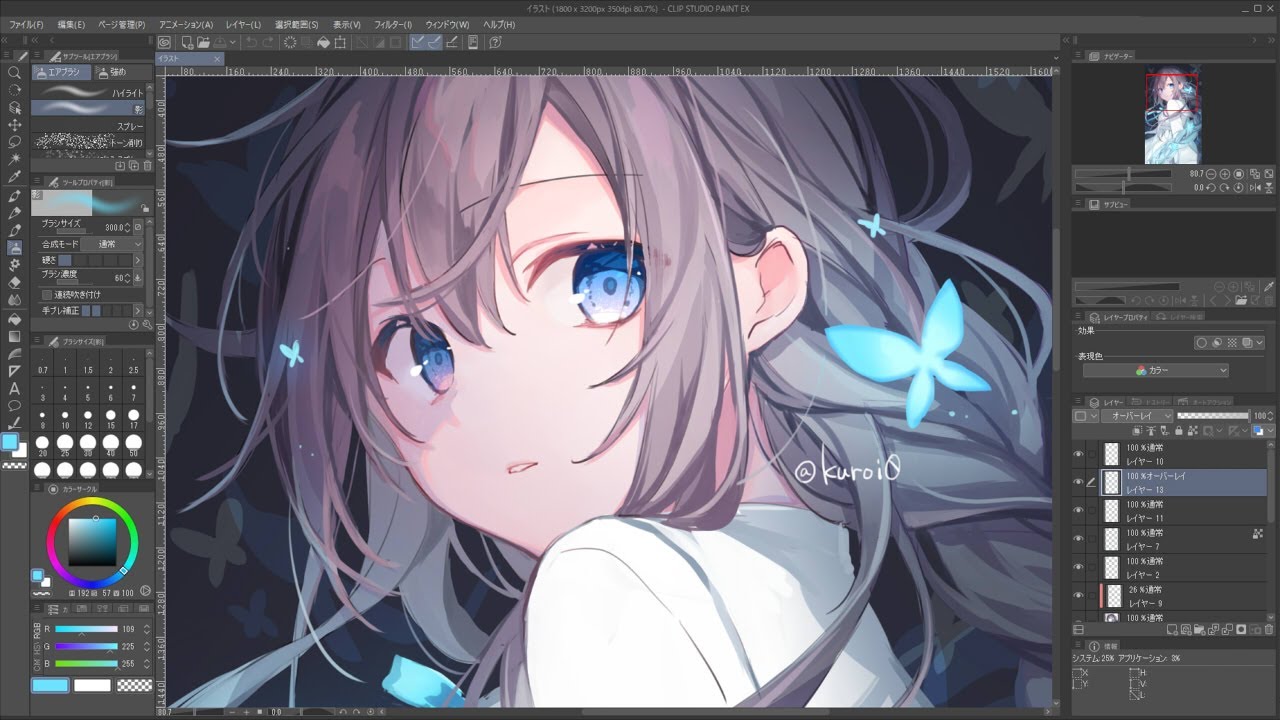Select the Gradient tool
This screenshot has width=1280, height=720.
(15, 336)
